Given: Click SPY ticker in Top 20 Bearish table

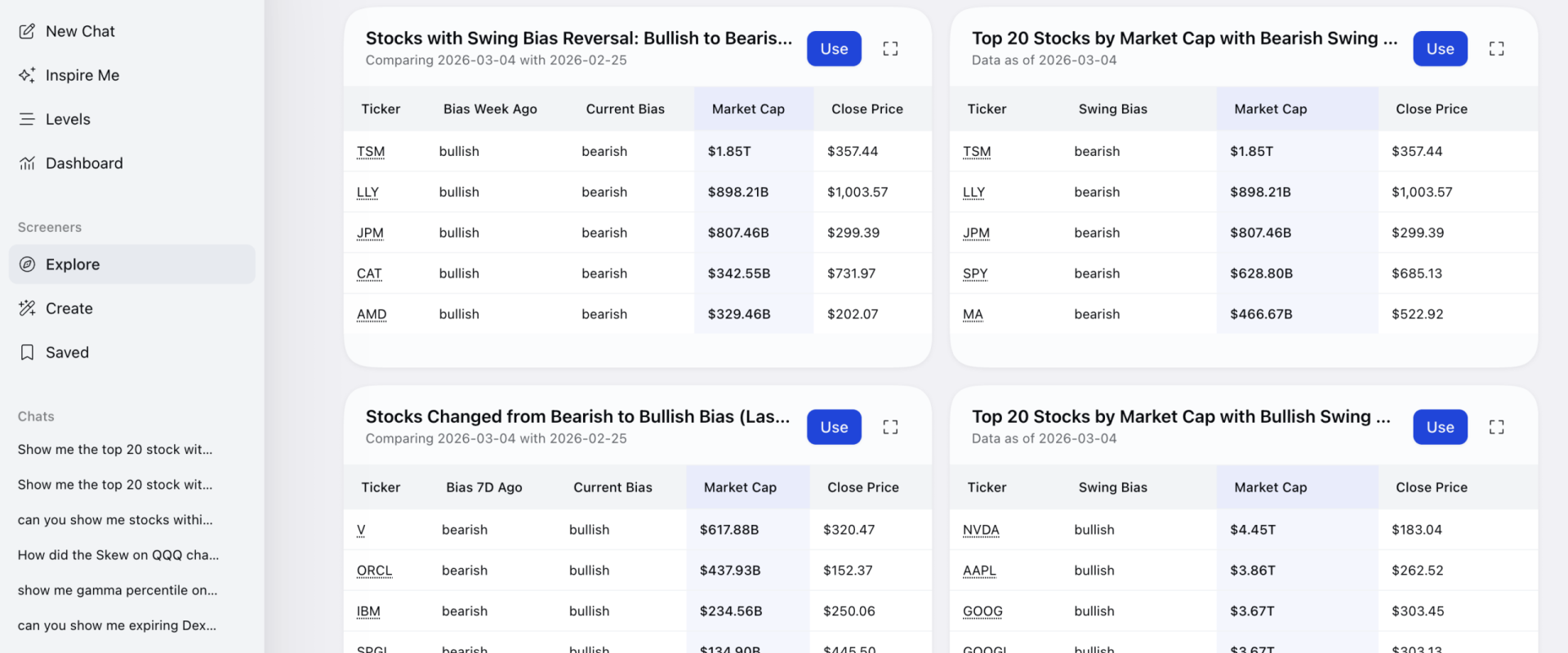Looking at the screenshot, I should tap(975, 273).
